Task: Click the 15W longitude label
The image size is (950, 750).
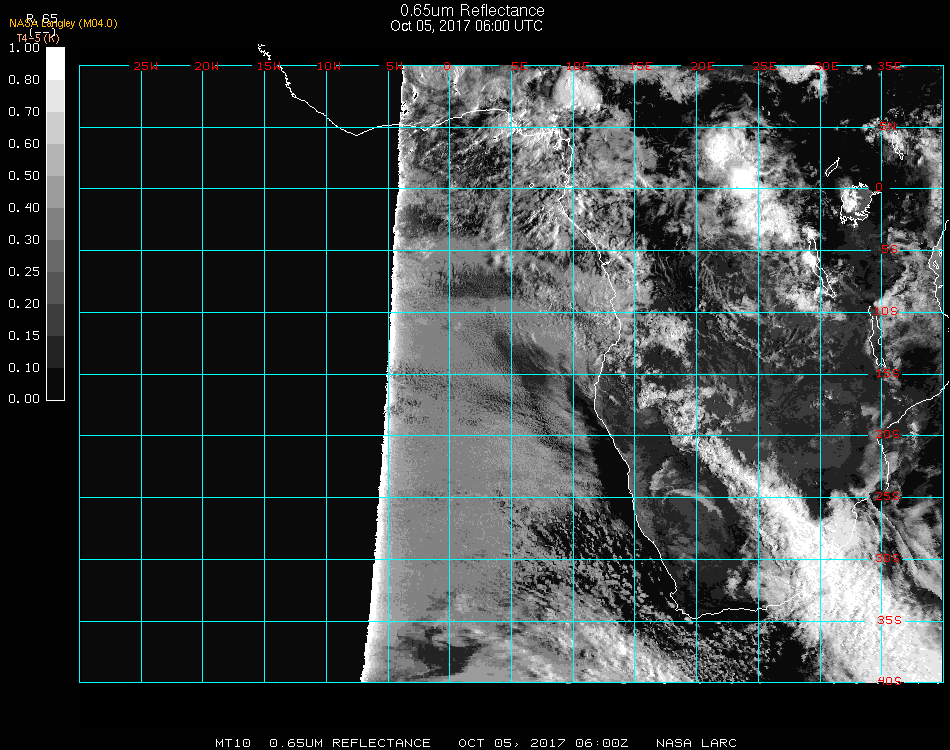Action: pos(269,66)
